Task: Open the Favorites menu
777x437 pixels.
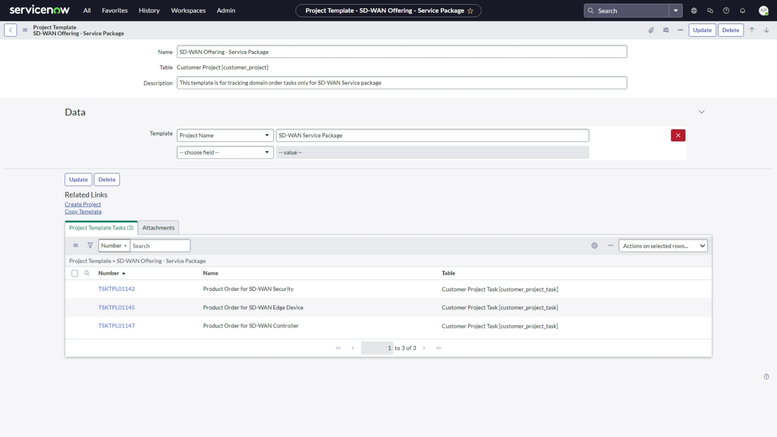Action: coord(114,10)
